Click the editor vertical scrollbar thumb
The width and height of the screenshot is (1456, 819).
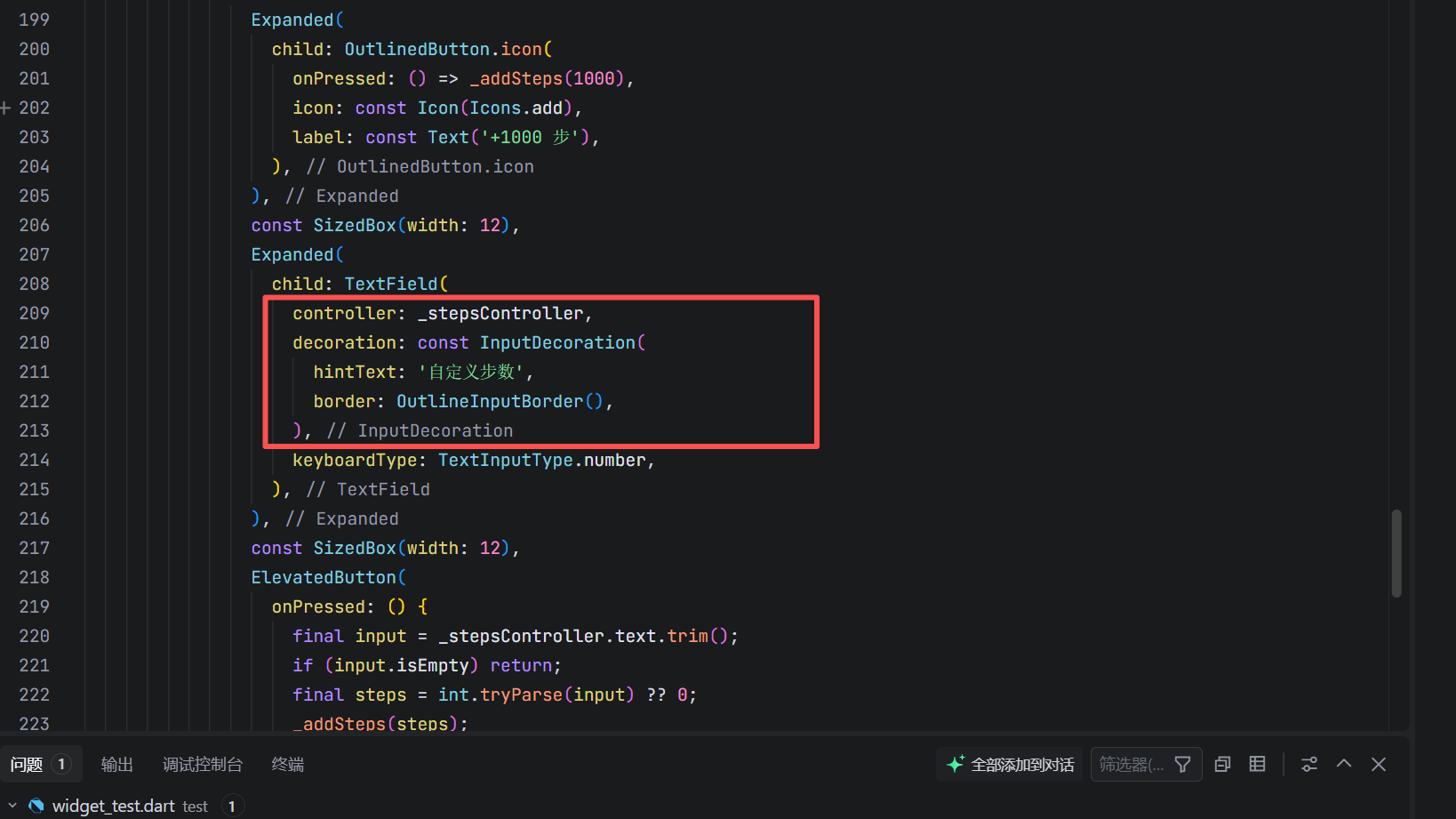(x=1396, y=553)
